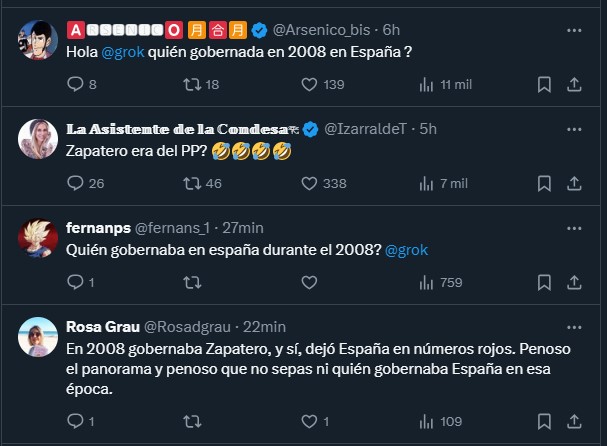Image resolution: width=607 pixels, height=446 pixels.
Task: Reply to the 'Zapatero era del PP?' tweet
Action: [75, 184]
